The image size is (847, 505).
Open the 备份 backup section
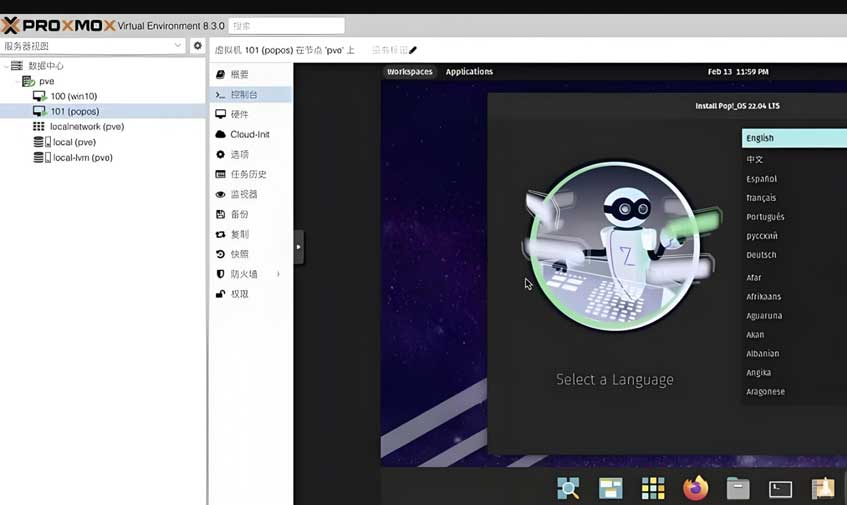tap(239, 214)
